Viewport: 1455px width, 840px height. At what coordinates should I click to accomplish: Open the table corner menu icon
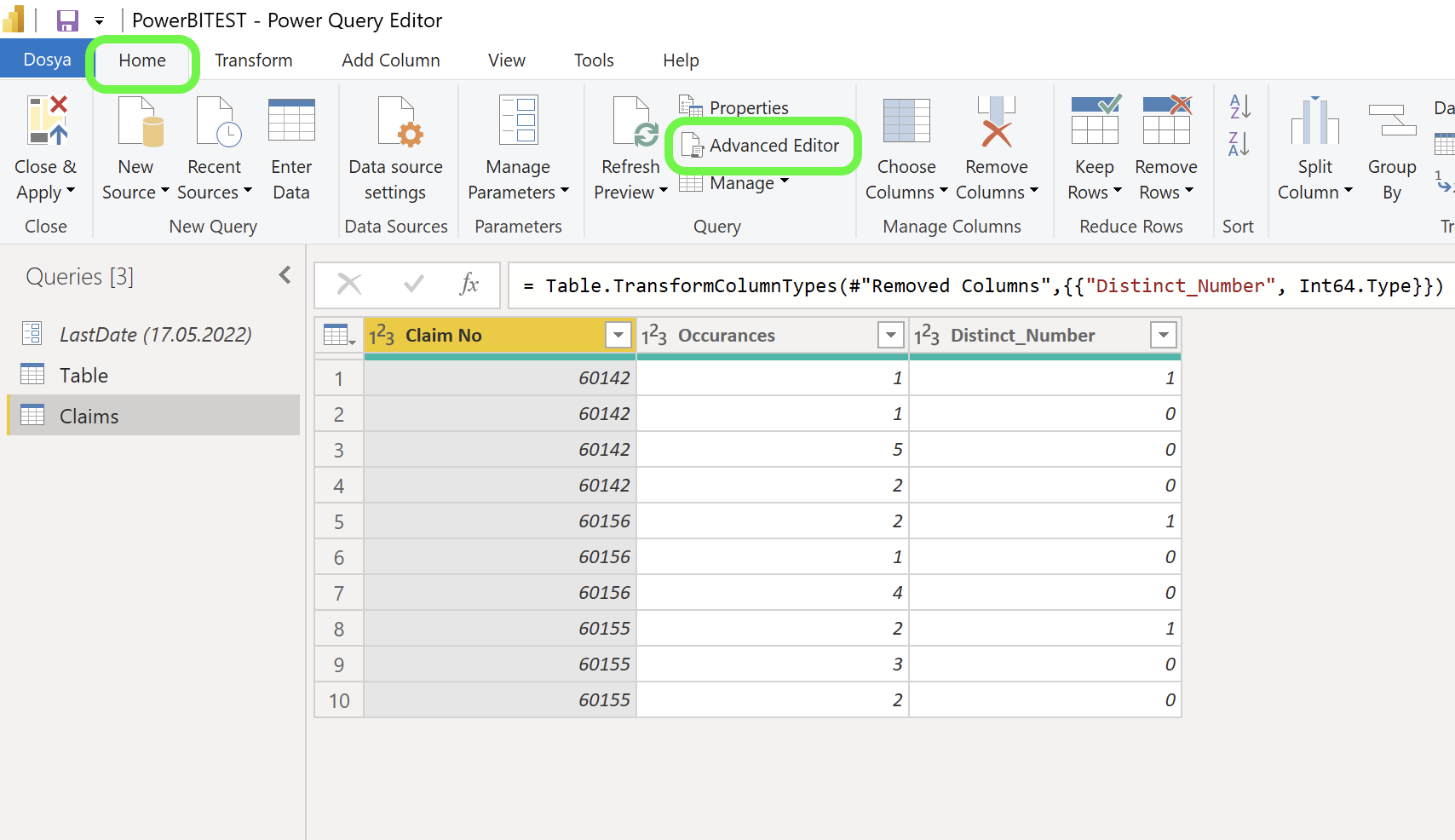point(339,336)
